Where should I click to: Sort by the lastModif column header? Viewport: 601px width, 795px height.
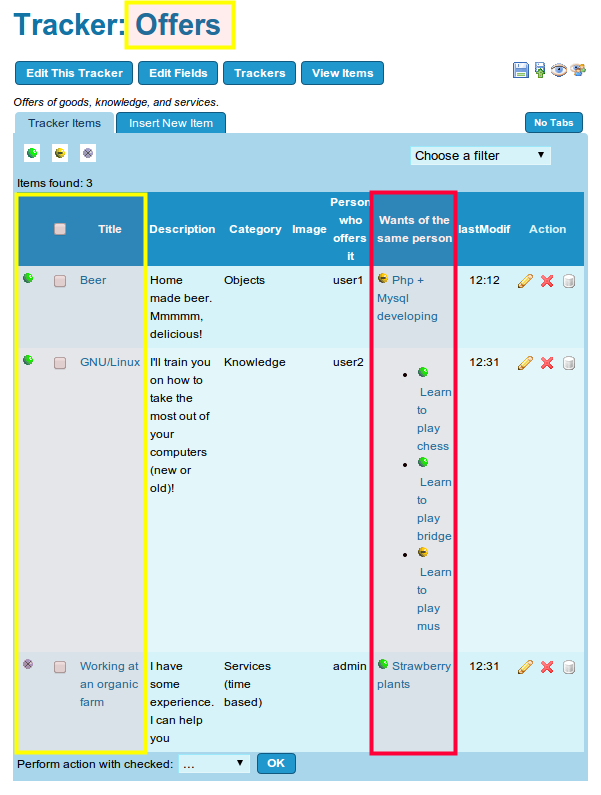(x=485, y=229)
